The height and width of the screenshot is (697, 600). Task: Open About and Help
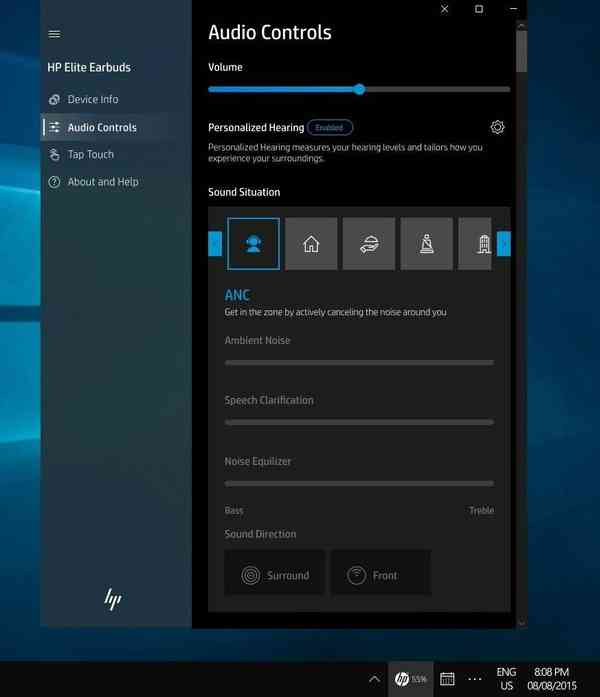pos(102,182)
